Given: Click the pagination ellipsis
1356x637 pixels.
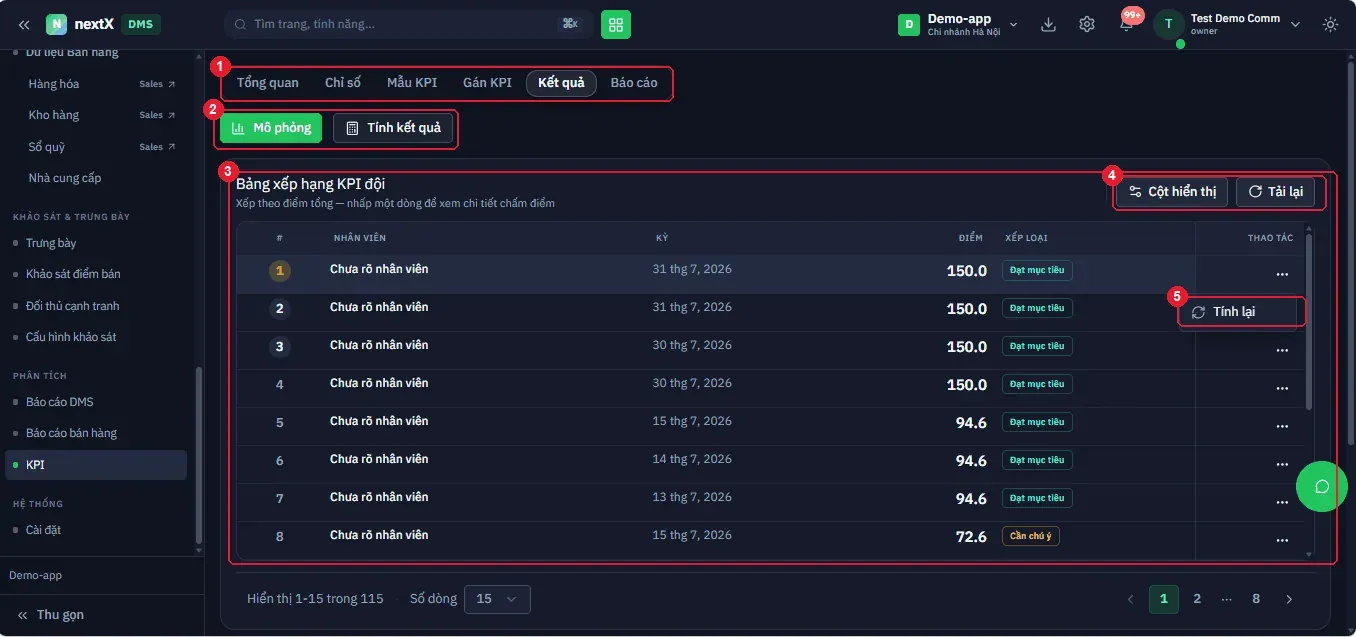Looking at the screenshot, I should [x=1227, y=599].
